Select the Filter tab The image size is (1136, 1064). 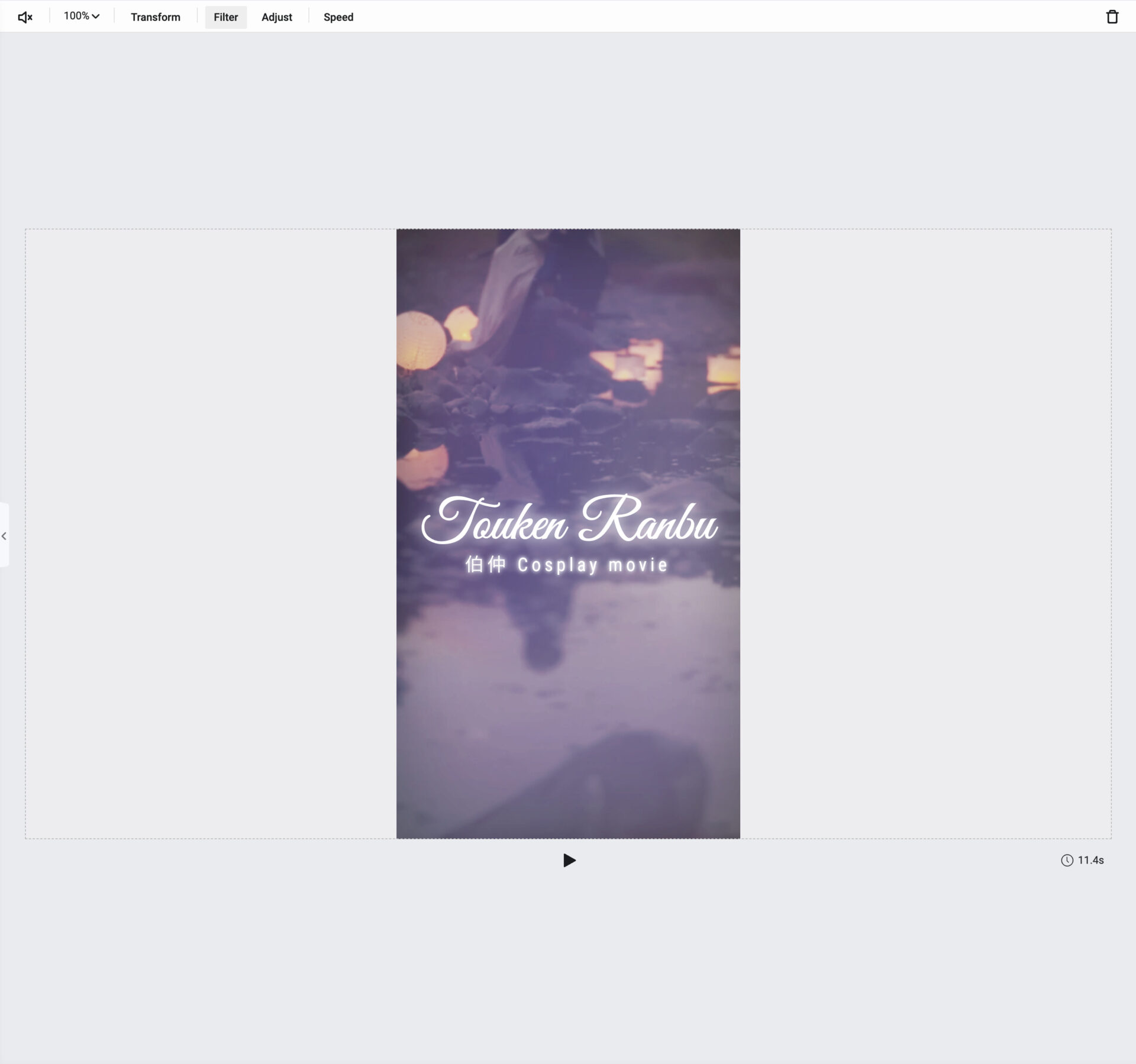(x=225, y=17)
